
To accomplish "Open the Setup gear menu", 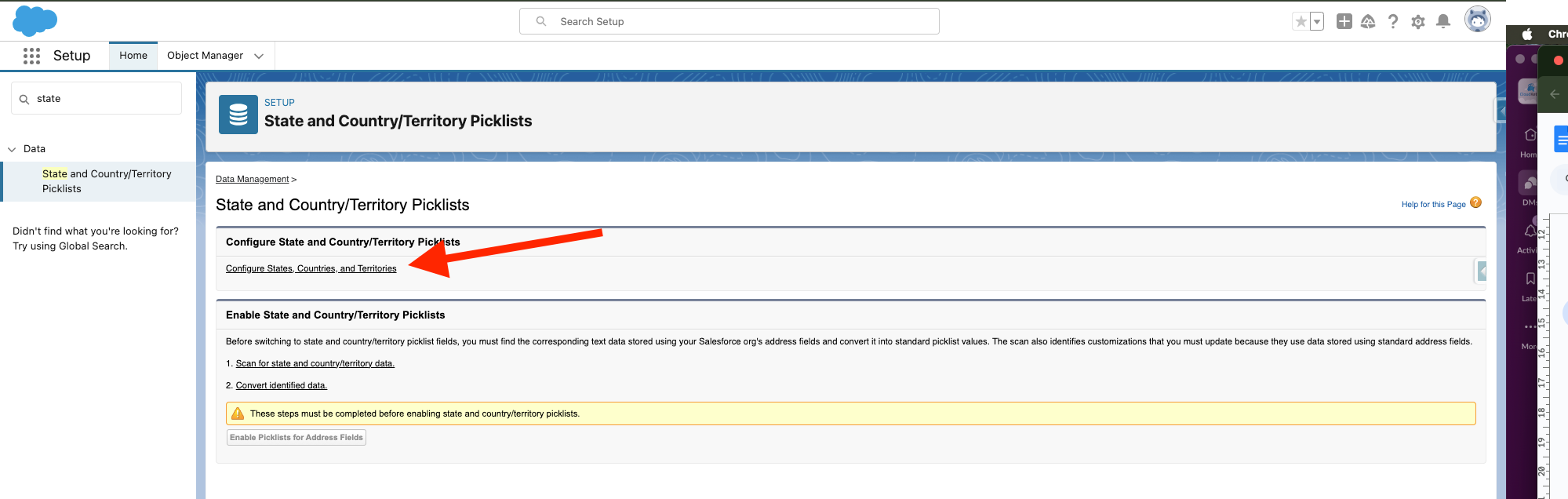I will tap(1418, 22).
